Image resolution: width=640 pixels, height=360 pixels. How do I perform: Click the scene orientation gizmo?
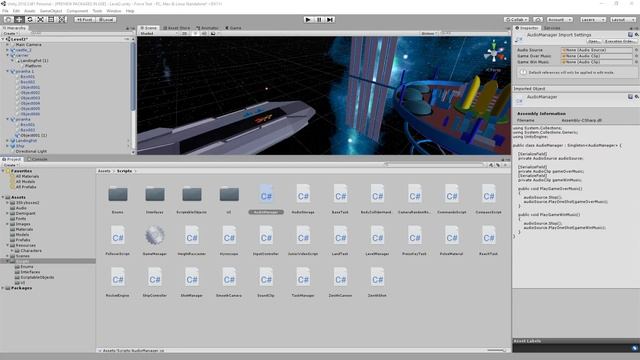(494, 53)
